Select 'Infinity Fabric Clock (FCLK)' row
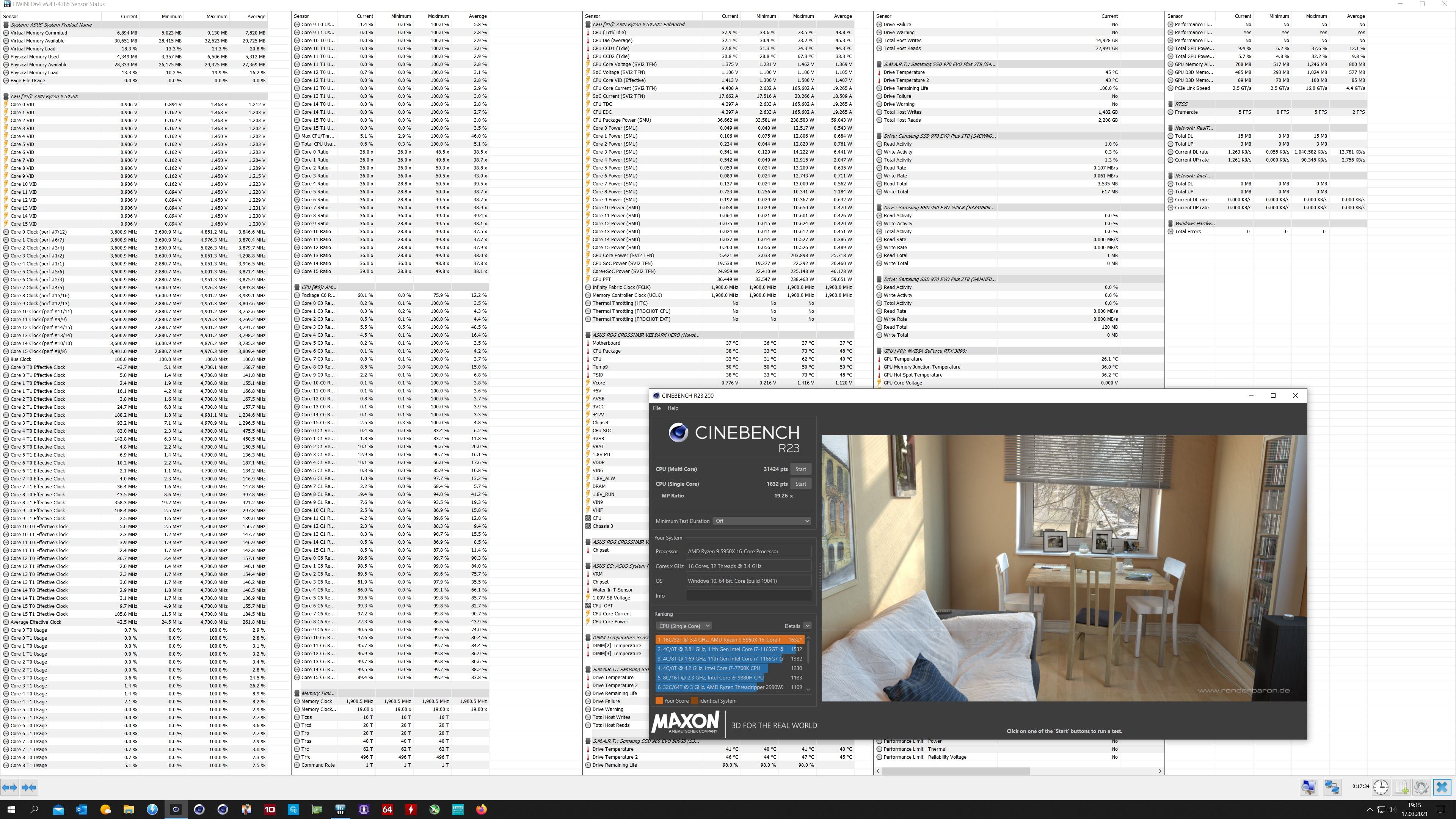This screenshot has width=1456, height=819. tap(719, 287)
